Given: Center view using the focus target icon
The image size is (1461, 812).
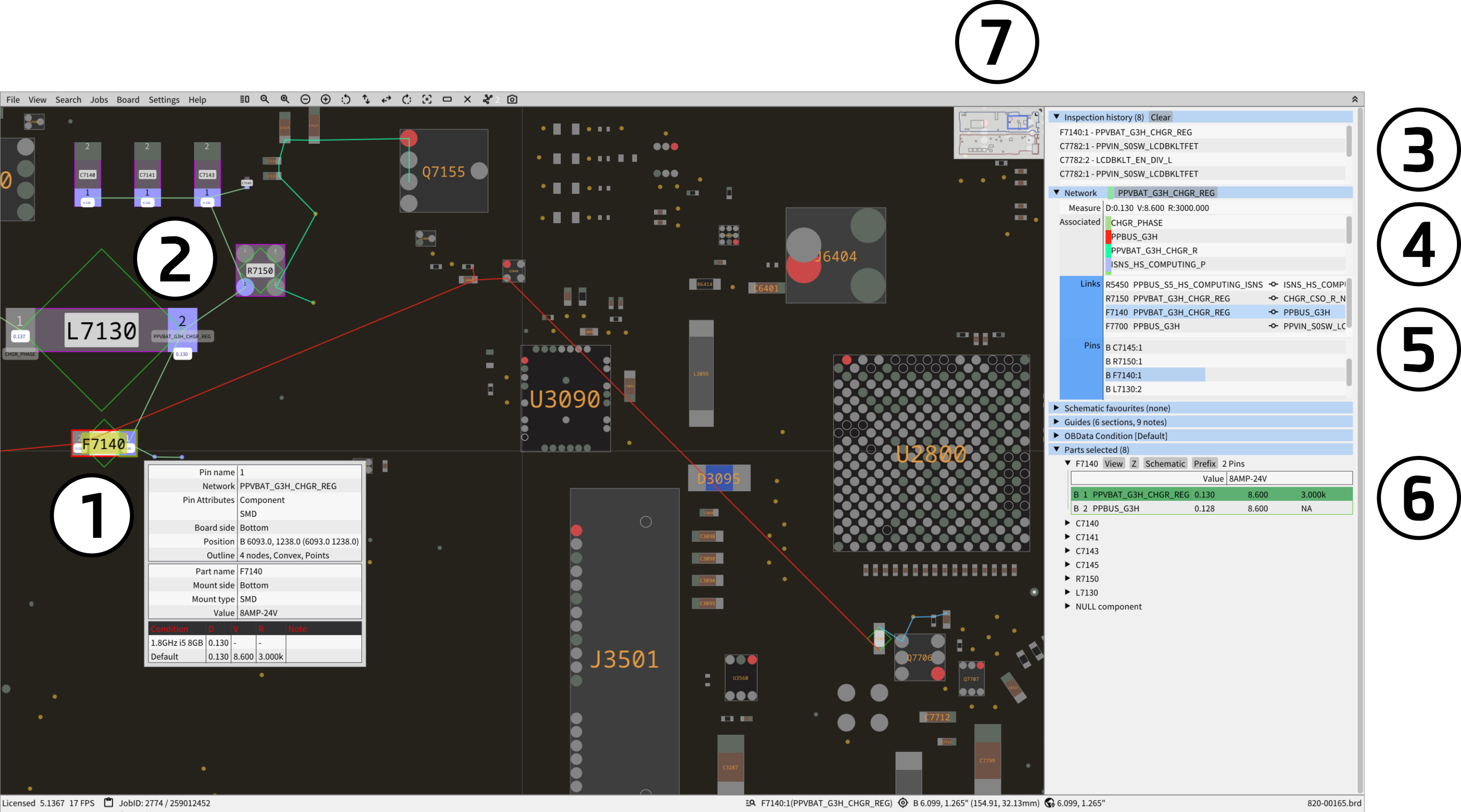Looking at the screenshot, I should tap(427, 99).
